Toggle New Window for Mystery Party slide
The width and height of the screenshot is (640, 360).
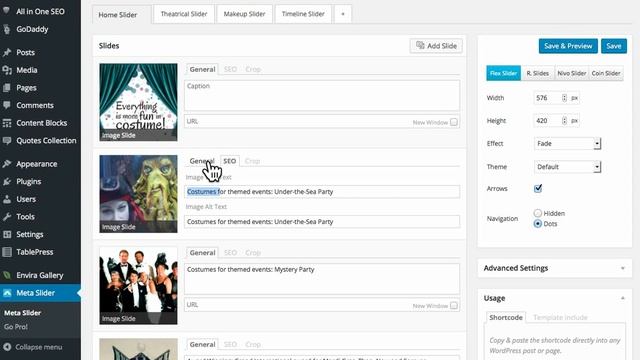coord(453,305)
